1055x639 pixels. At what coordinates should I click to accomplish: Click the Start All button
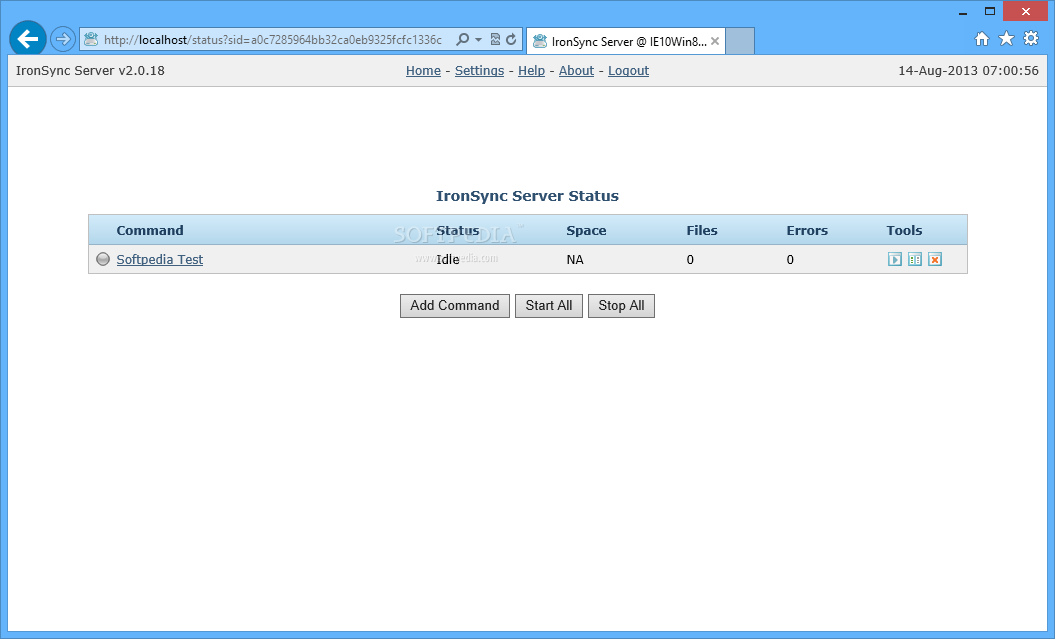click(x=549, y=305)
